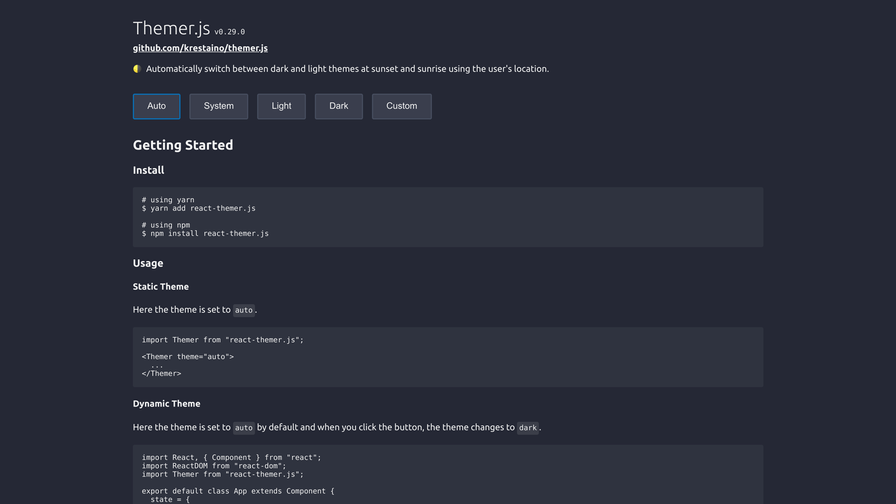Image resolution: width=896 pixels, height=504 pixels.
Task: Click 'export default class App extends Component' line
Action: coord(238,491)
